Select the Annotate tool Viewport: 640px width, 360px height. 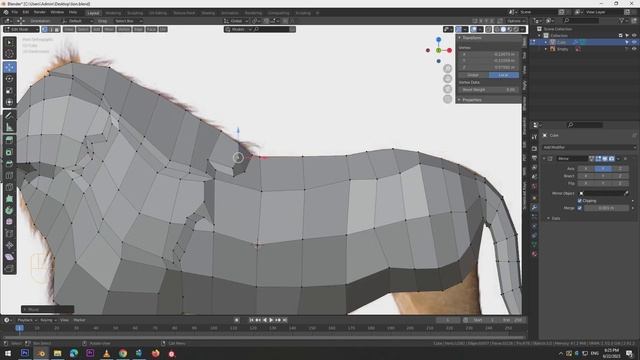pyautogui.click(x=9, y=116)
